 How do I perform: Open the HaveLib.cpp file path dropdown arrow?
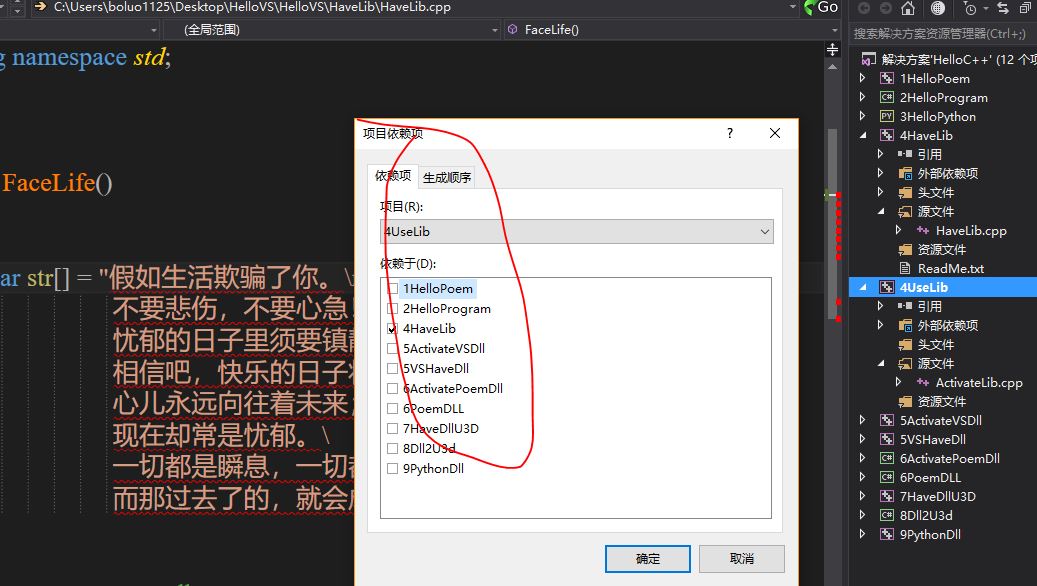coord(793,7)
